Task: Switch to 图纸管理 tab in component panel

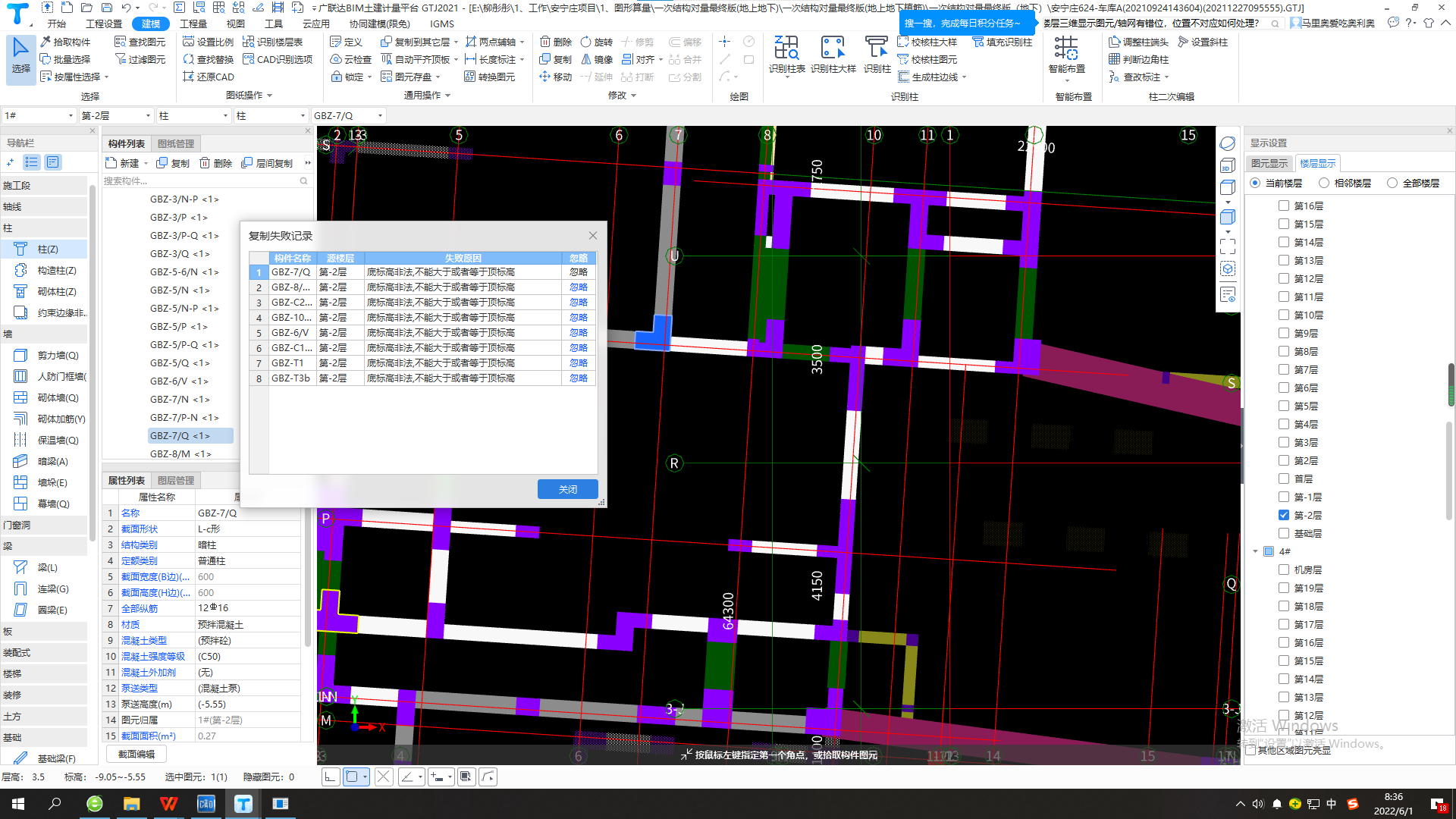Action: pyautogui.click(x=176, y=143)
